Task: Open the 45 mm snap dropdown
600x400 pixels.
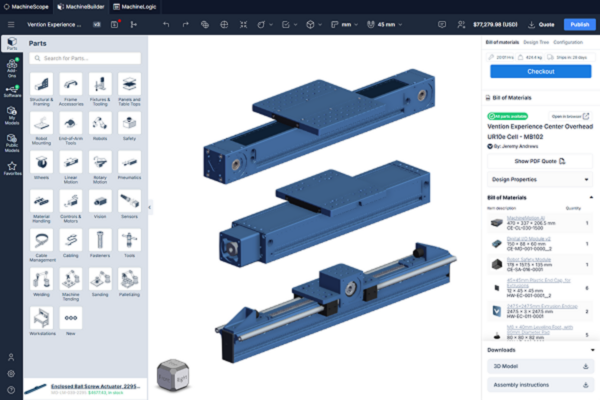Action: click(387, 23)
